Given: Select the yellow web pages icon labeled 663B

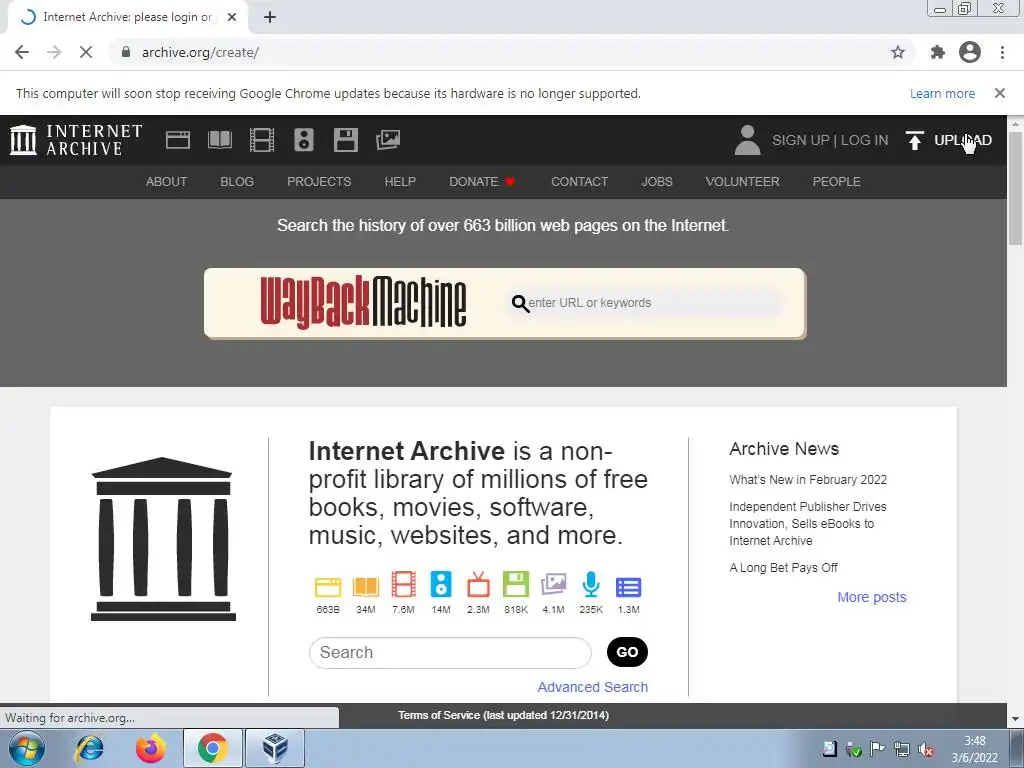Looking at the screenshot, I should click(x=328, y=586).
